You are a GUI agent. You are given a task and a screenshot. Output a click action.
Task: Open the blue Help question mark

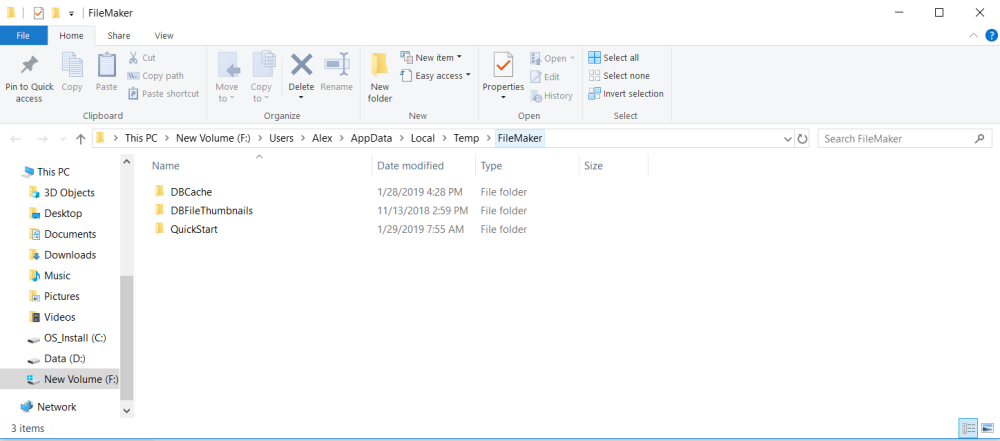(991, 35)
